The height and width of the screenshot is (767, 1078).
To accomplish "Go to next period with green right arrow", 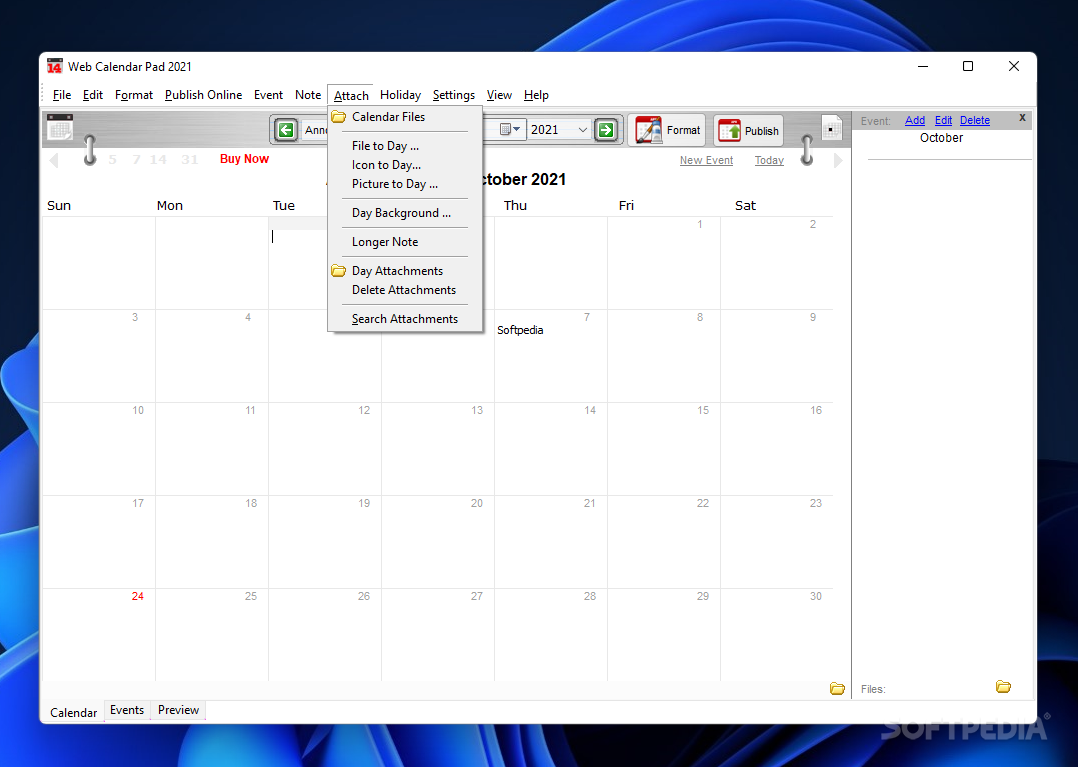I will pyautogui.click(x=606, y=130).
